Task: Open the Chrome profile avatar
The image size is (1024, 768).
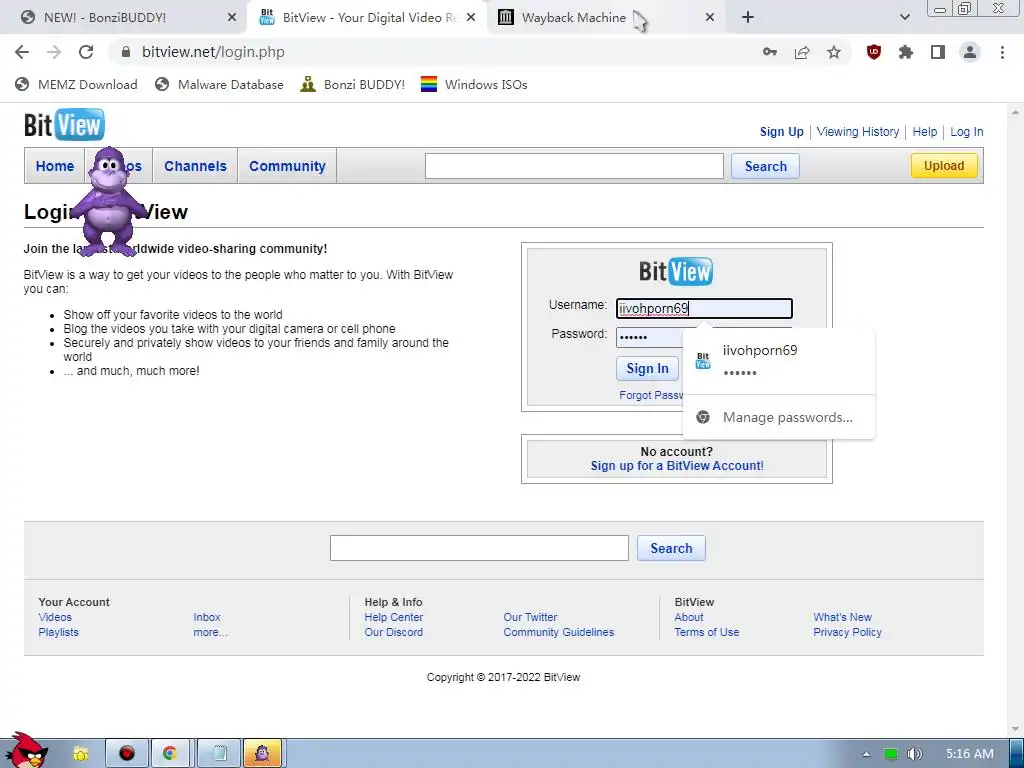Action: point(970,52)
